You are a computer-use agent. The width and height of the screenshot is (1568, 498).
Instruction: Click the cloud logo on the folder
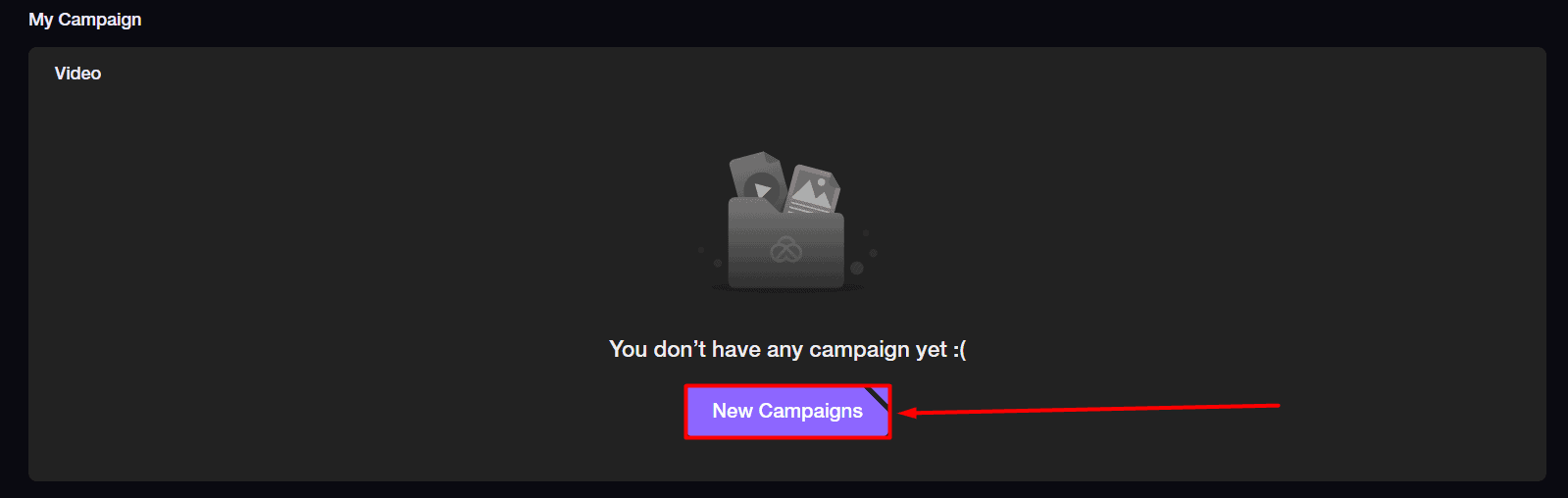click(786, 250)
